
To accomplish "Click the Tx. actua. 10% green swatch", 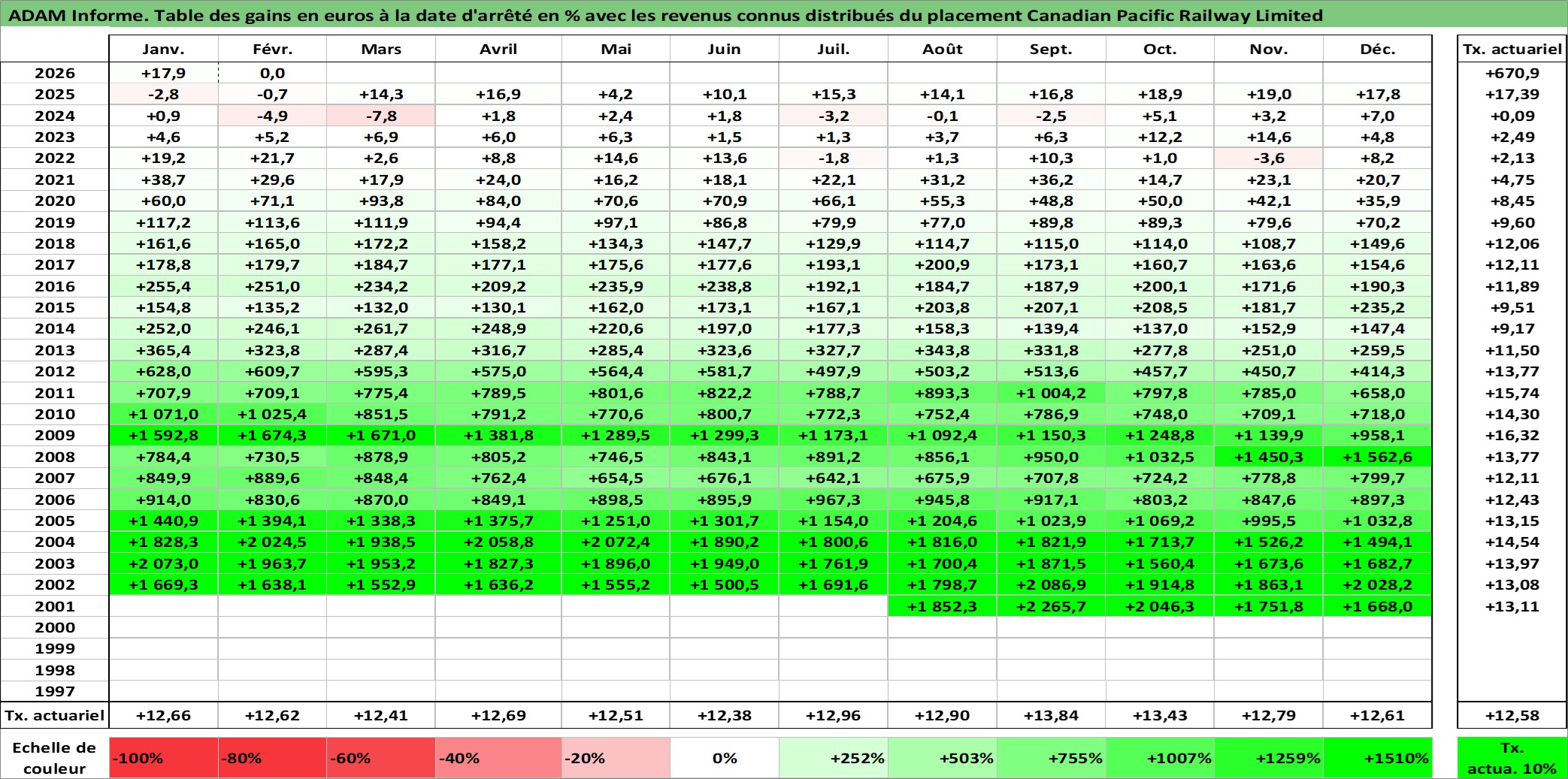I will click(x=1512, y=758).
